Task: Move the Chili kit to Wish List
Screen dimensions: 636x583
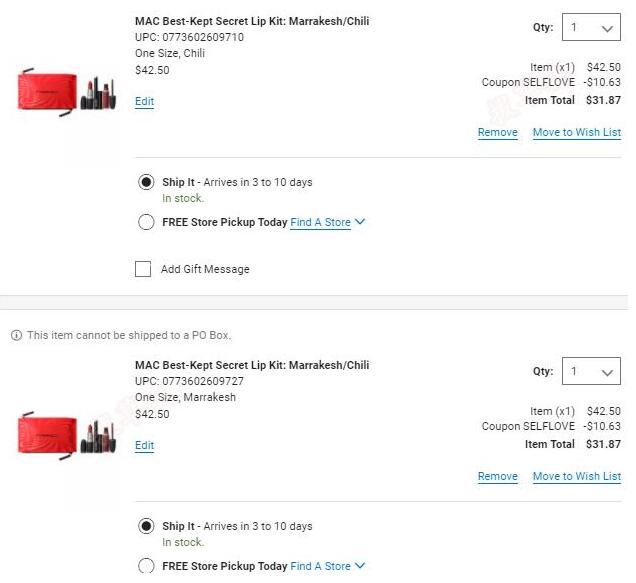Action: coord(577,132)
